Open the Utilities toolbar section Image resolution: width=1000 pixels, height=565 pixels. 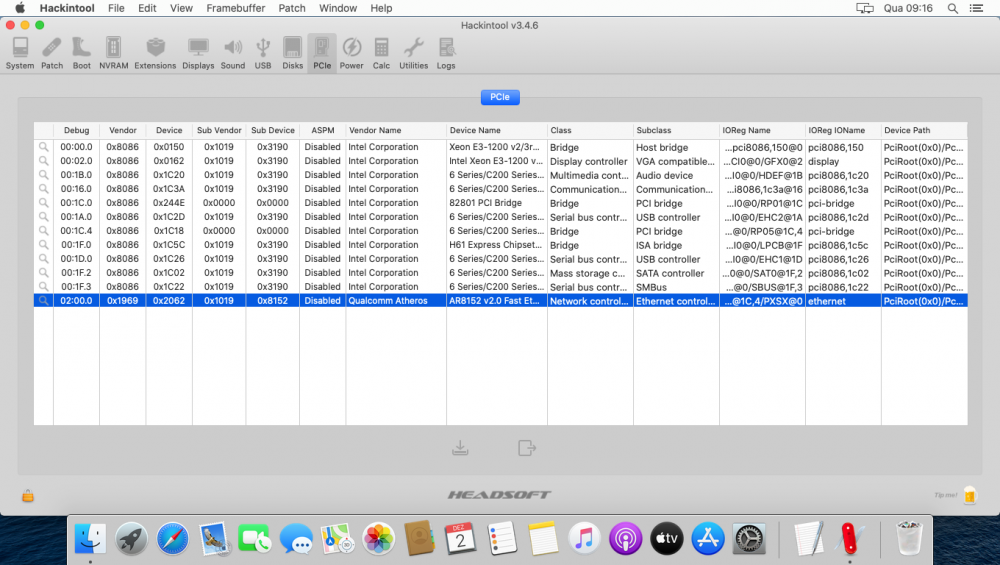point(413,54)
